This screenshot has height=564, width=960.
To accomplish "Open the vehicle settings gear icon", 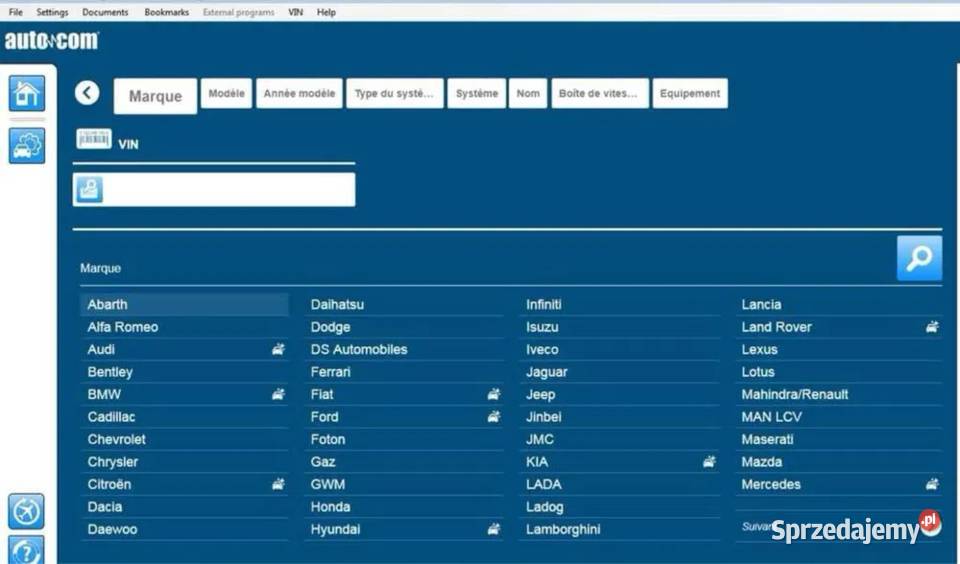I will click(26, 145).
